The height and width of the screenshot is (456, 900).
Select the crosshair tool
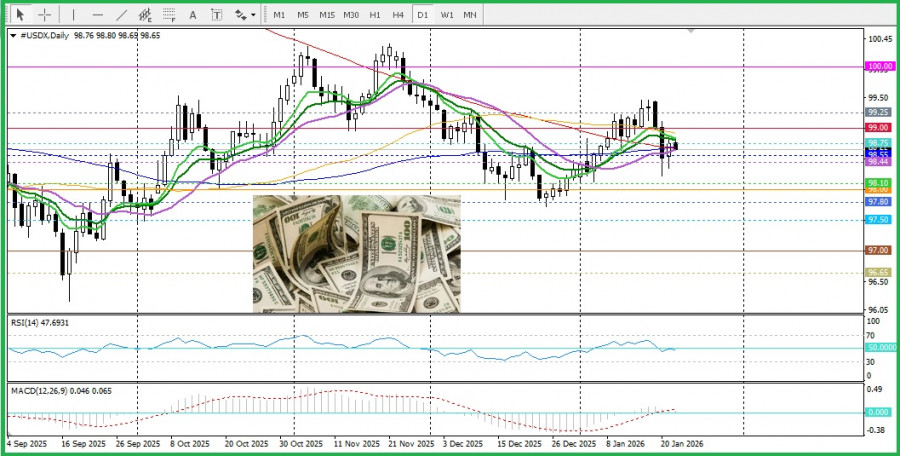coord(45,15)
